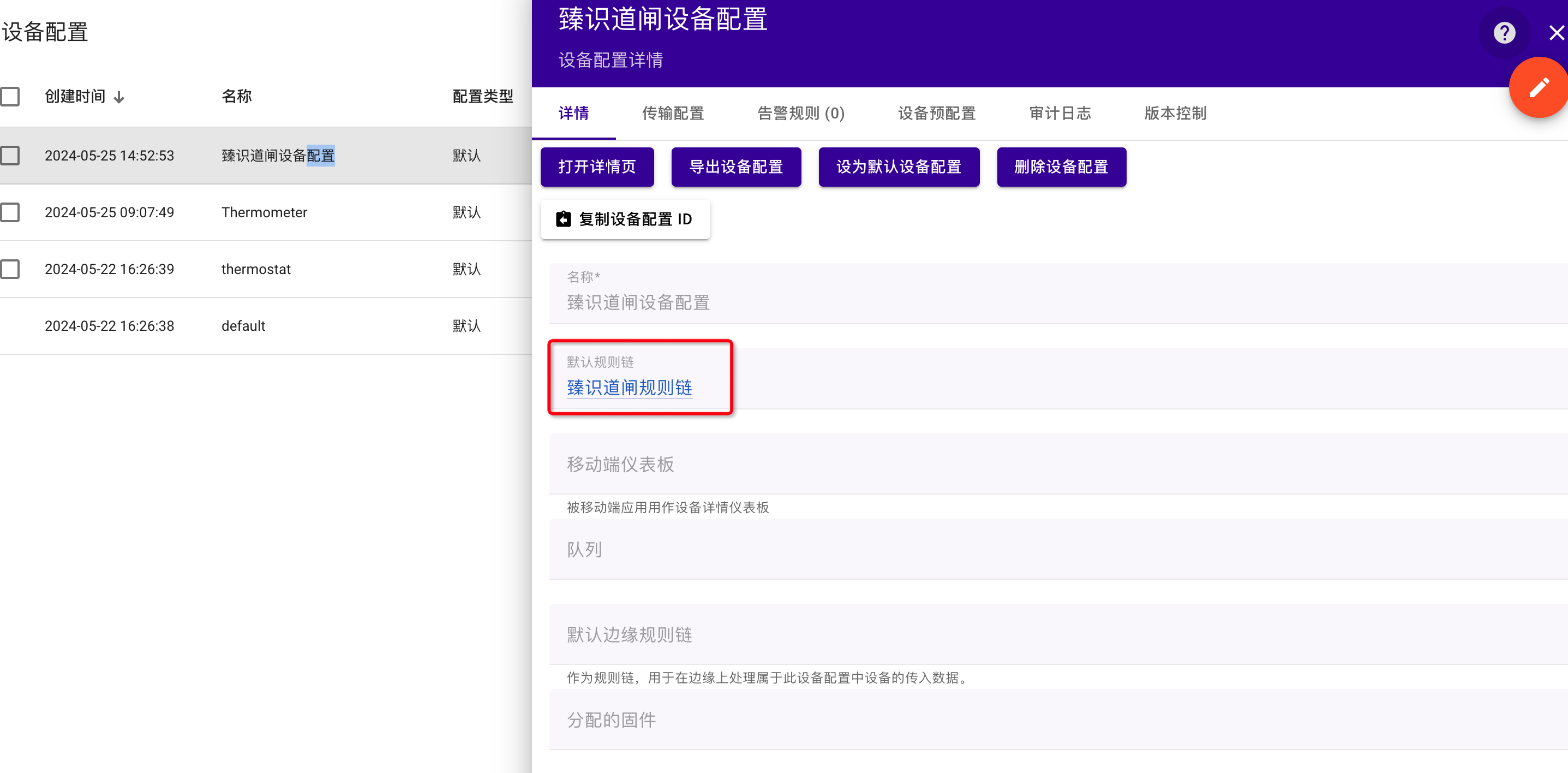
Task: Click the 2024-05-22 16:26:39 timestamp cell
Action: tap(110, 269)
